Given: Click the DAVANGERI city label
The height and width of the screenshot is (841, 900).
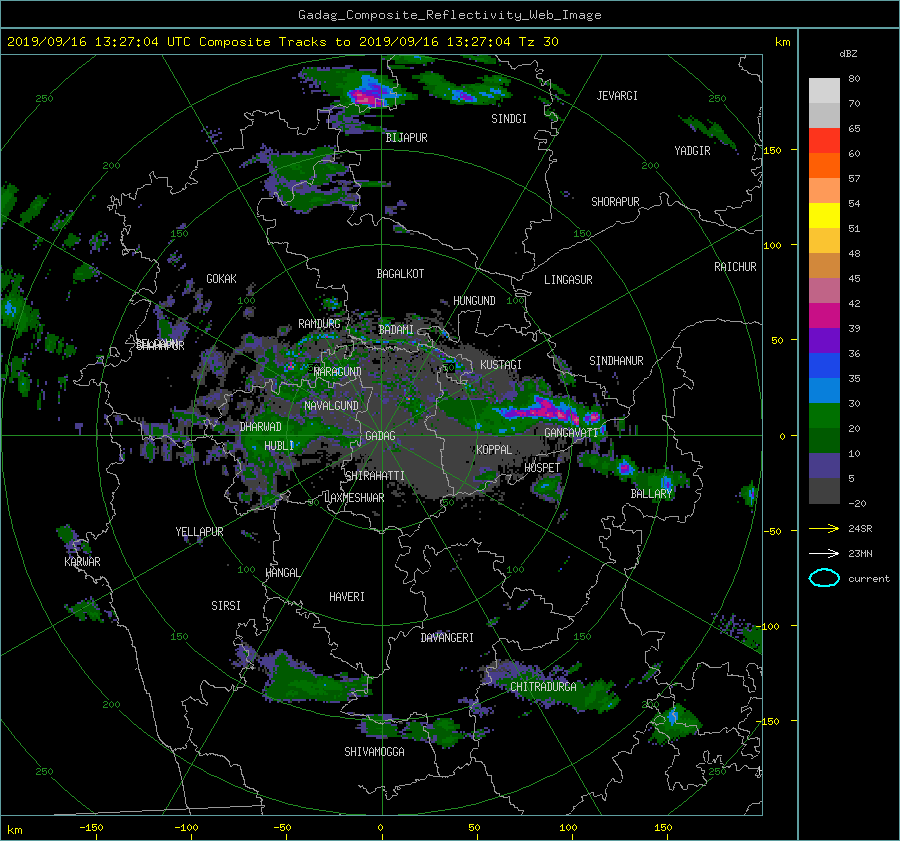Looking at the screenshot, I should [447, 638].
